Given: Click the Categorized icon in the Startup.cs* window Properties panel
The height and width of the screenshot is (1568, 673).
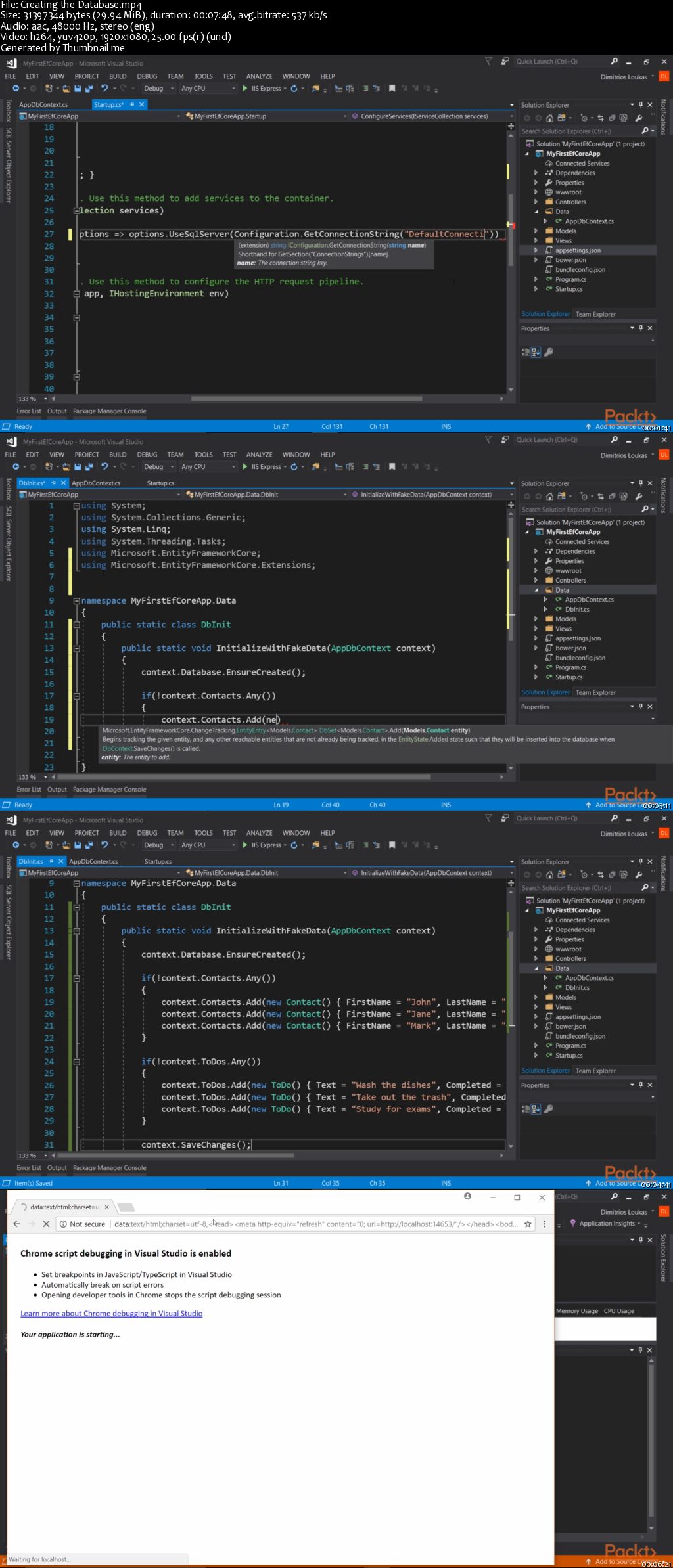Looking at the screenshot, I should (526, 352).
